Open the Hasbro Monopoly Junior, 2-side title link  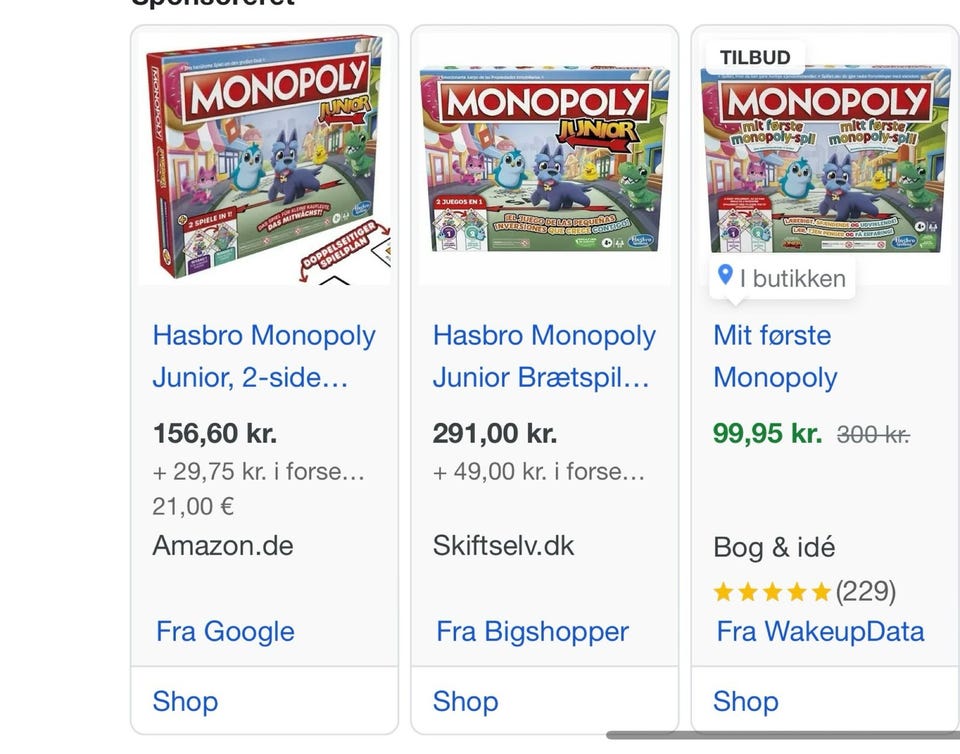coord(264,356)
